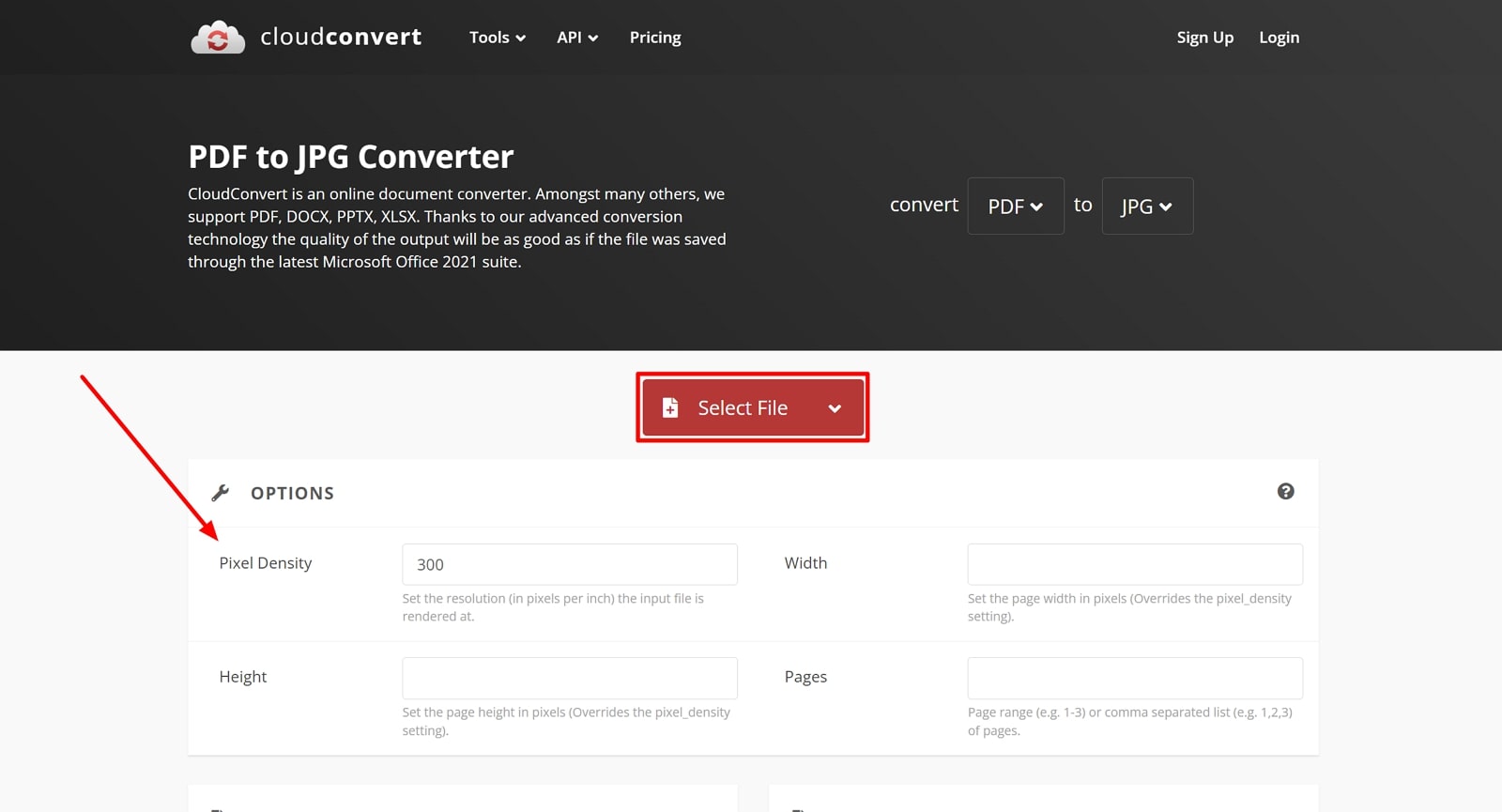The width and height of the screenshot is (1502, 812).
Task: Focus the Pages input field
Action: [1135, 678]
